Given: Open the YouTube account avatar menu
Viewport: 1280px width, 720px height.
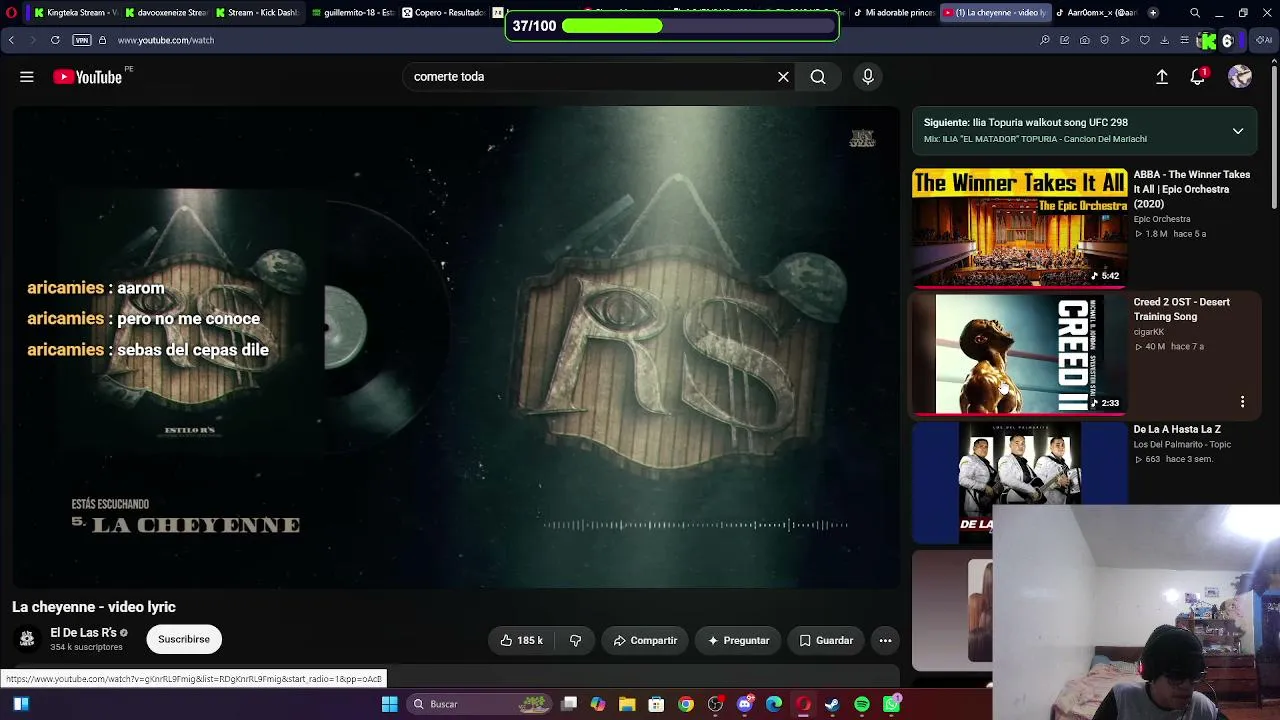Looking at the screenshot, I should 1240,77.
